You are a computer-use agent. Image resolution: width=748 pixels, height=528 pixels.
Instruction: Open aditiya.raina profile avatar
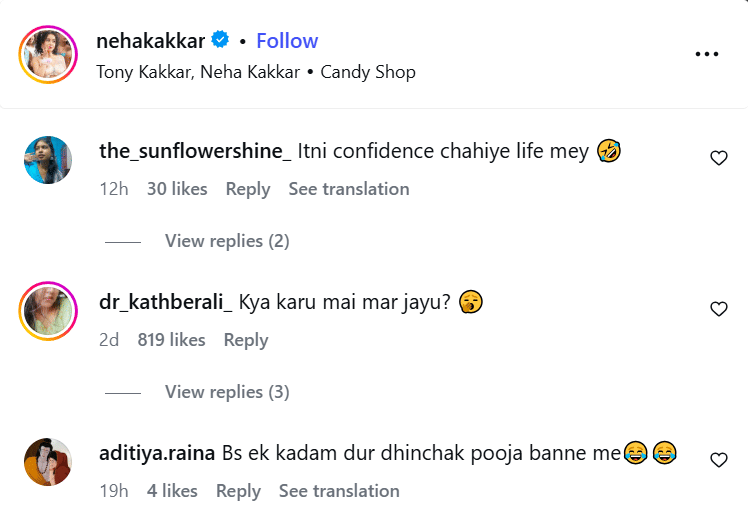coord(48,462)
